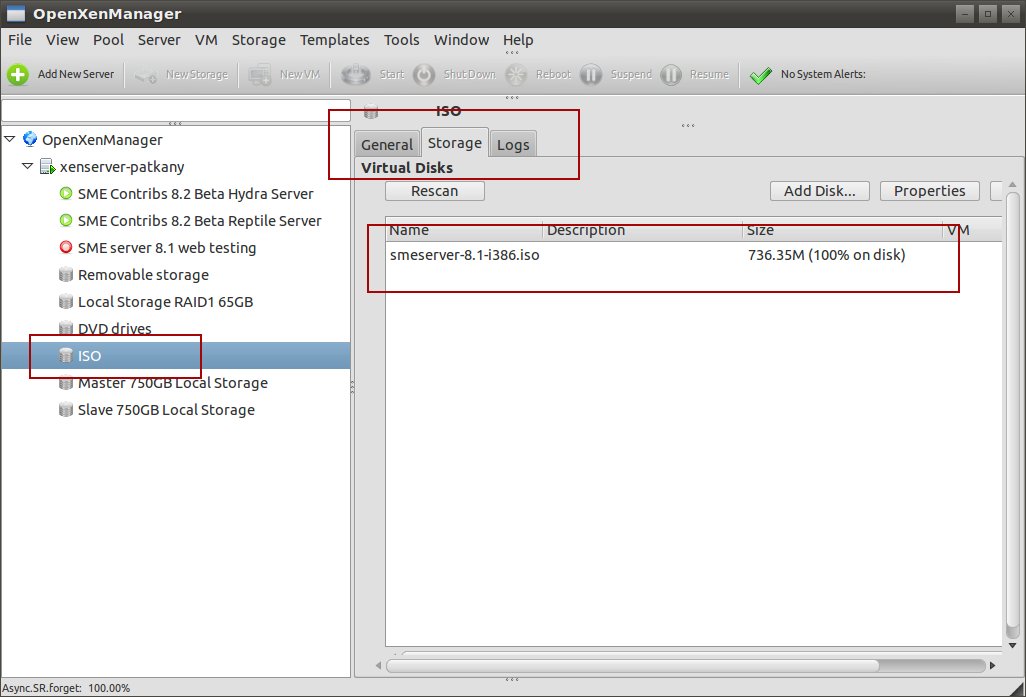
Task: Click the Add Disk... button
Action: point(819,191)
